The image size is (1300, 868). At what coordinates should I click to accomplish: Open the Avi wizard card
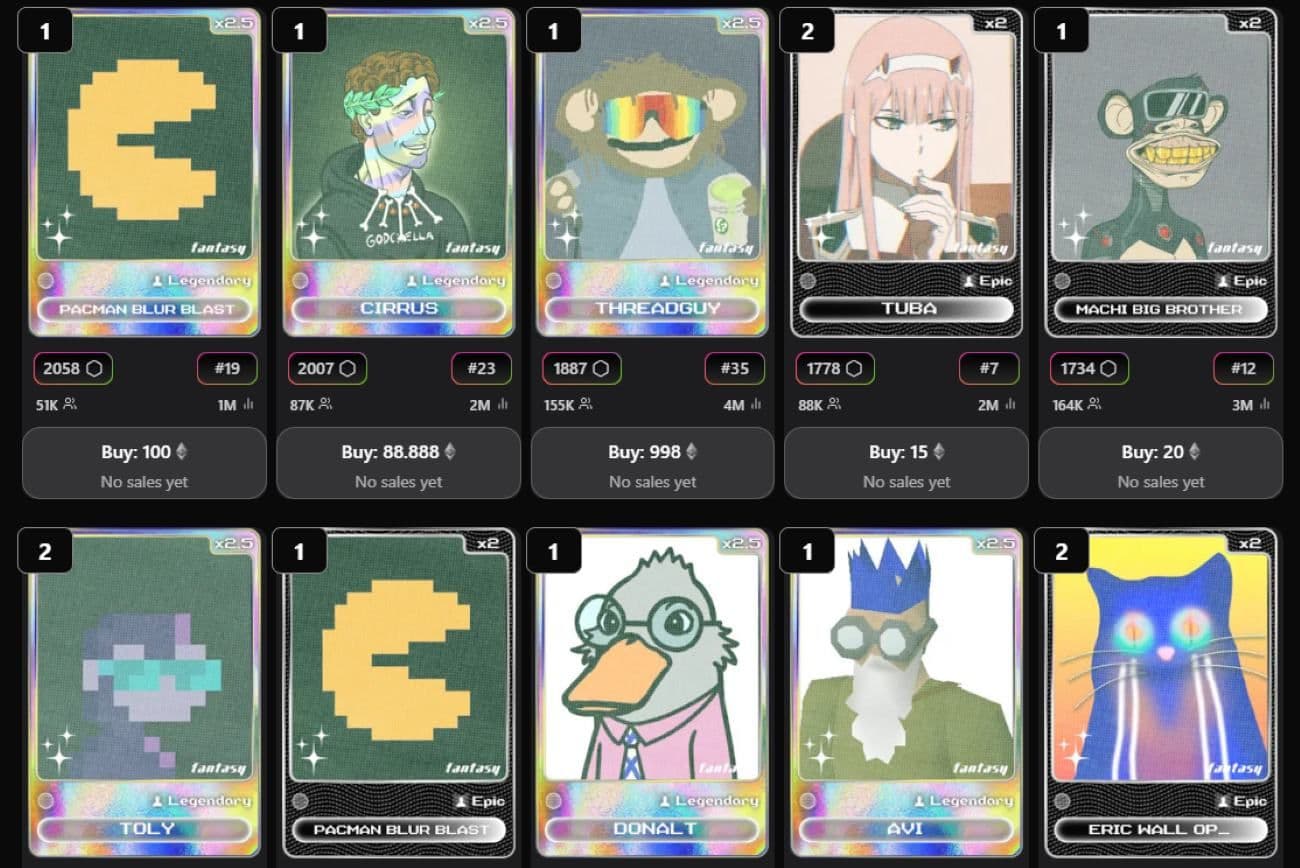pos(906,692)
